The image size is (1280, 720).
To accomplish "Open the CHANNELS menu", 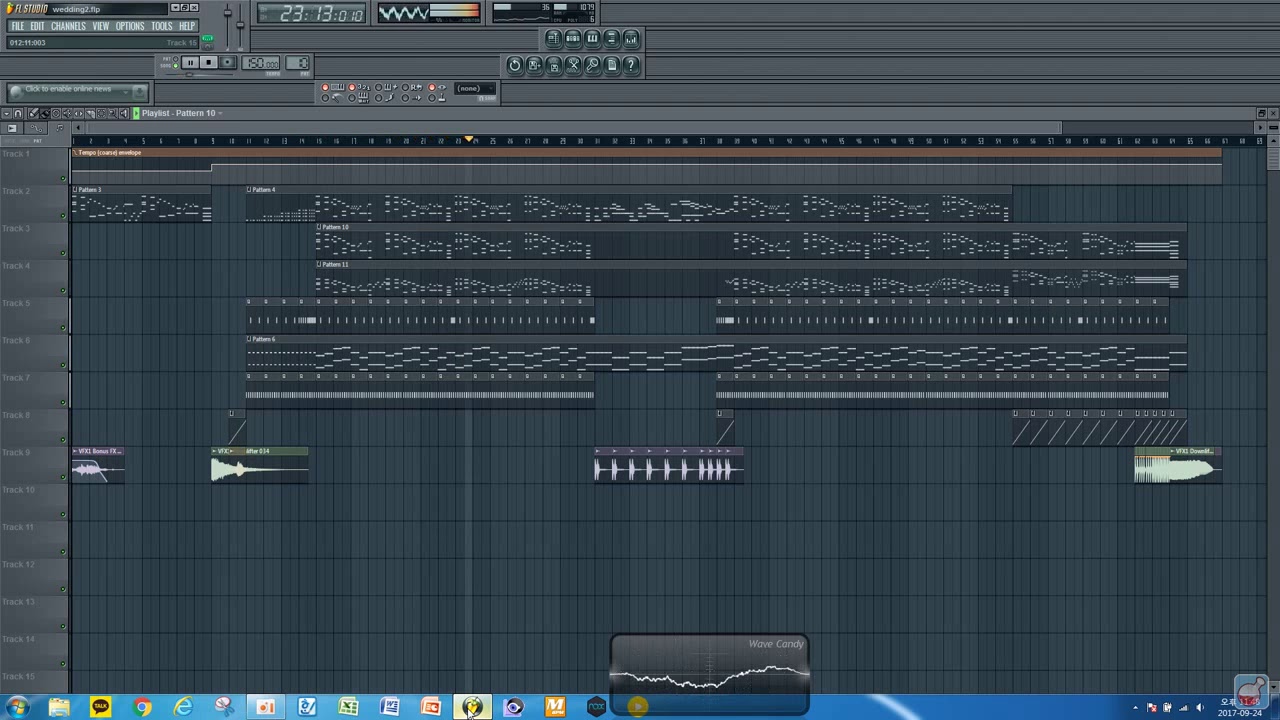I will tap(68, 26).
